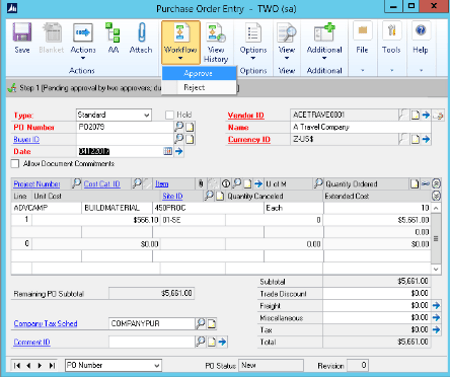The image size is (450, 377).
Task: Expand line detail with down chevron
Action: pyautogui.click(x=436, y=196)
